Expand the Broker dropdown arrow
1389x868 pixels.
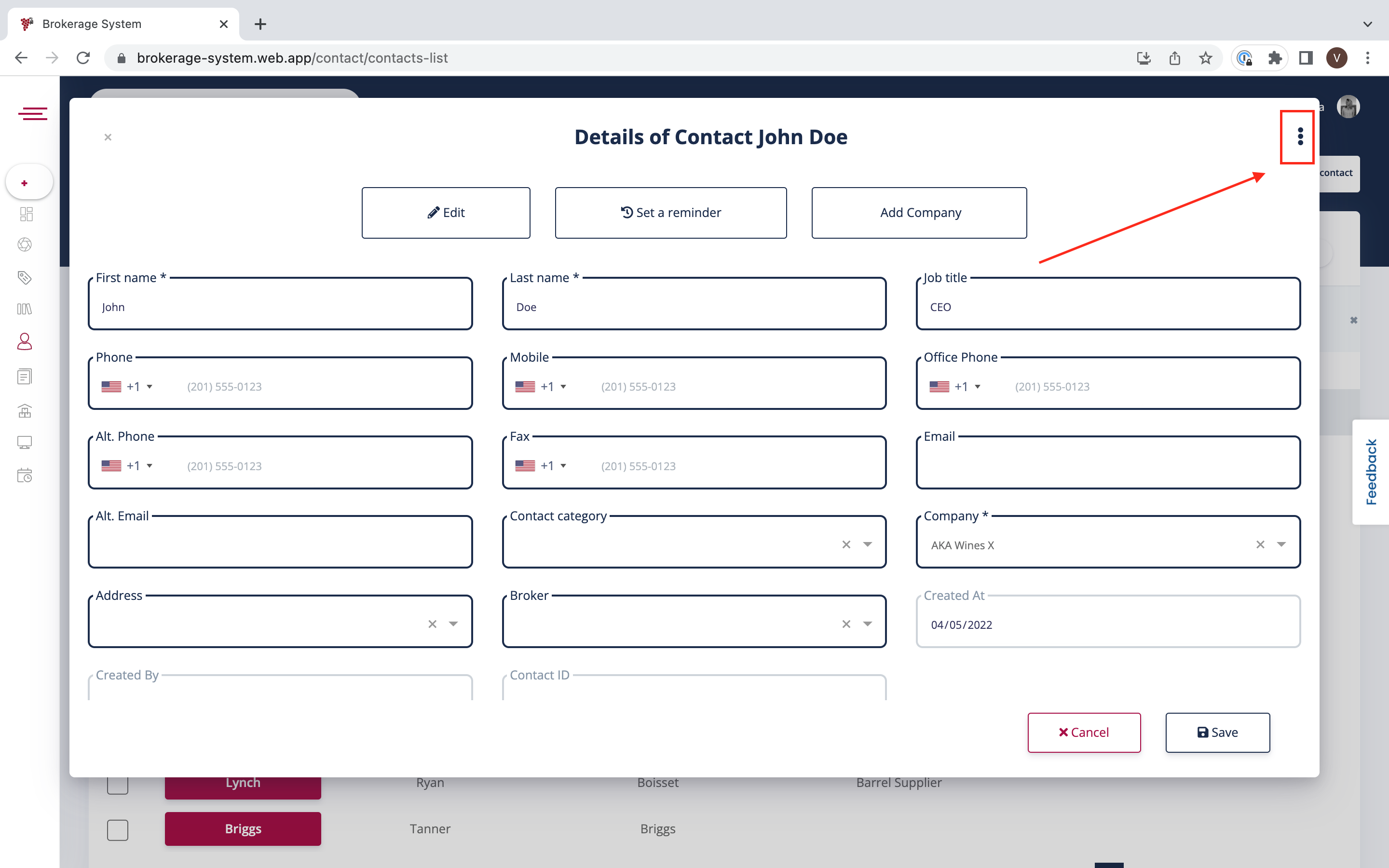click(867, 624)
